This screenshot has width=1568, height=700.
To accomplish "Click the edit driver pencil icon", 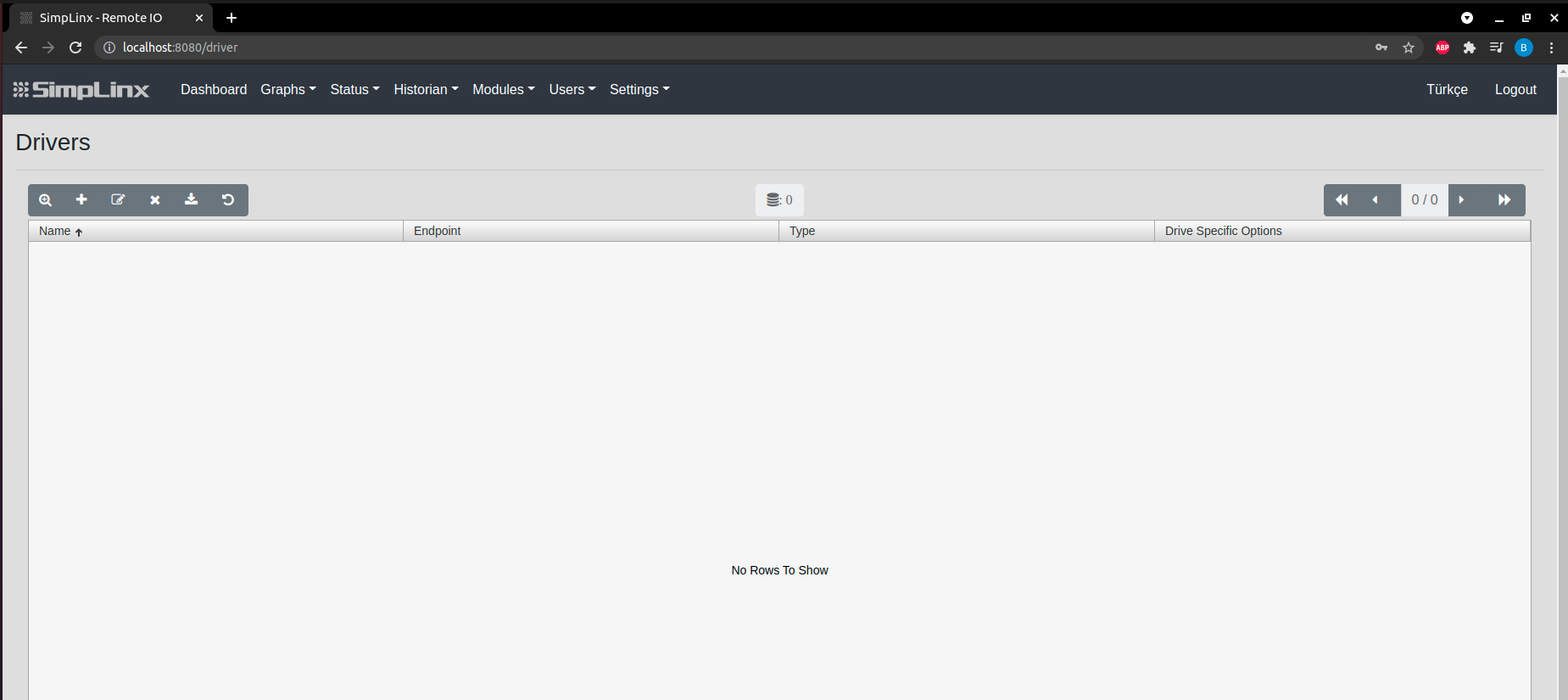I will click(118, 199).
